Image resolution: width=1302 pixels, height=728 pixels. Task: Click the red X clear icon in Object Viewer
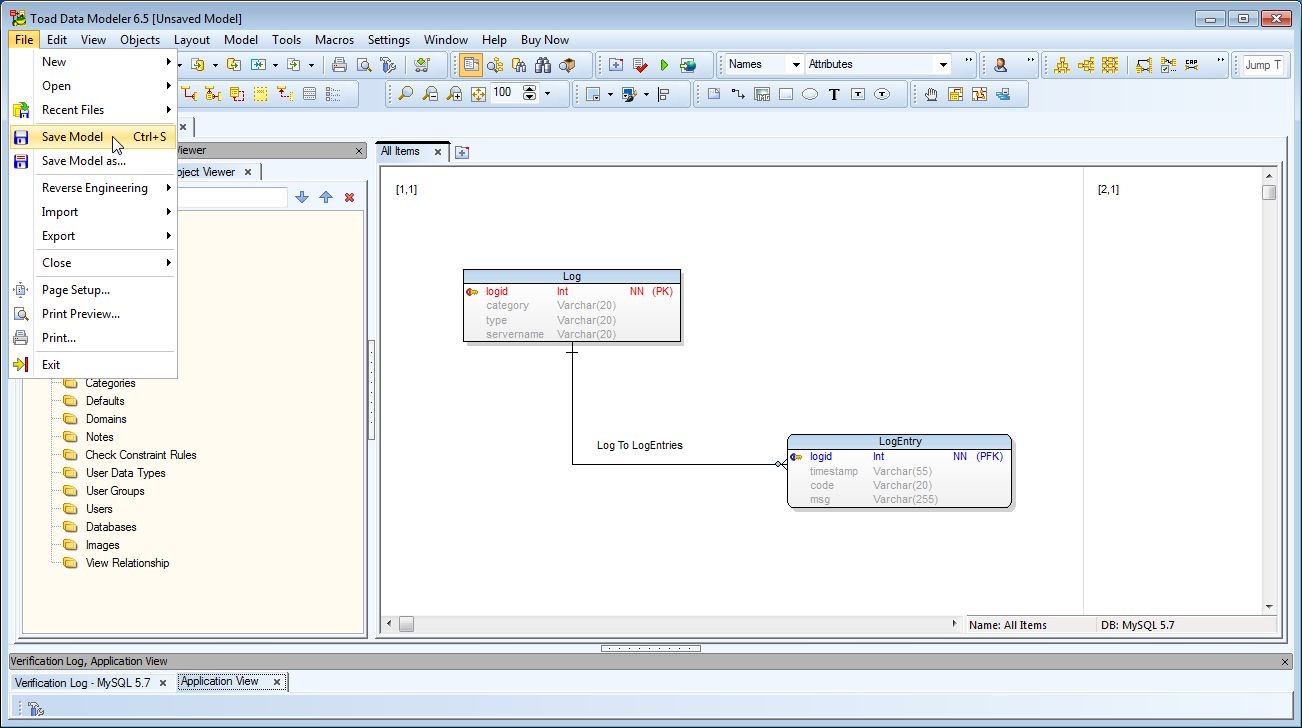point(349,198)
